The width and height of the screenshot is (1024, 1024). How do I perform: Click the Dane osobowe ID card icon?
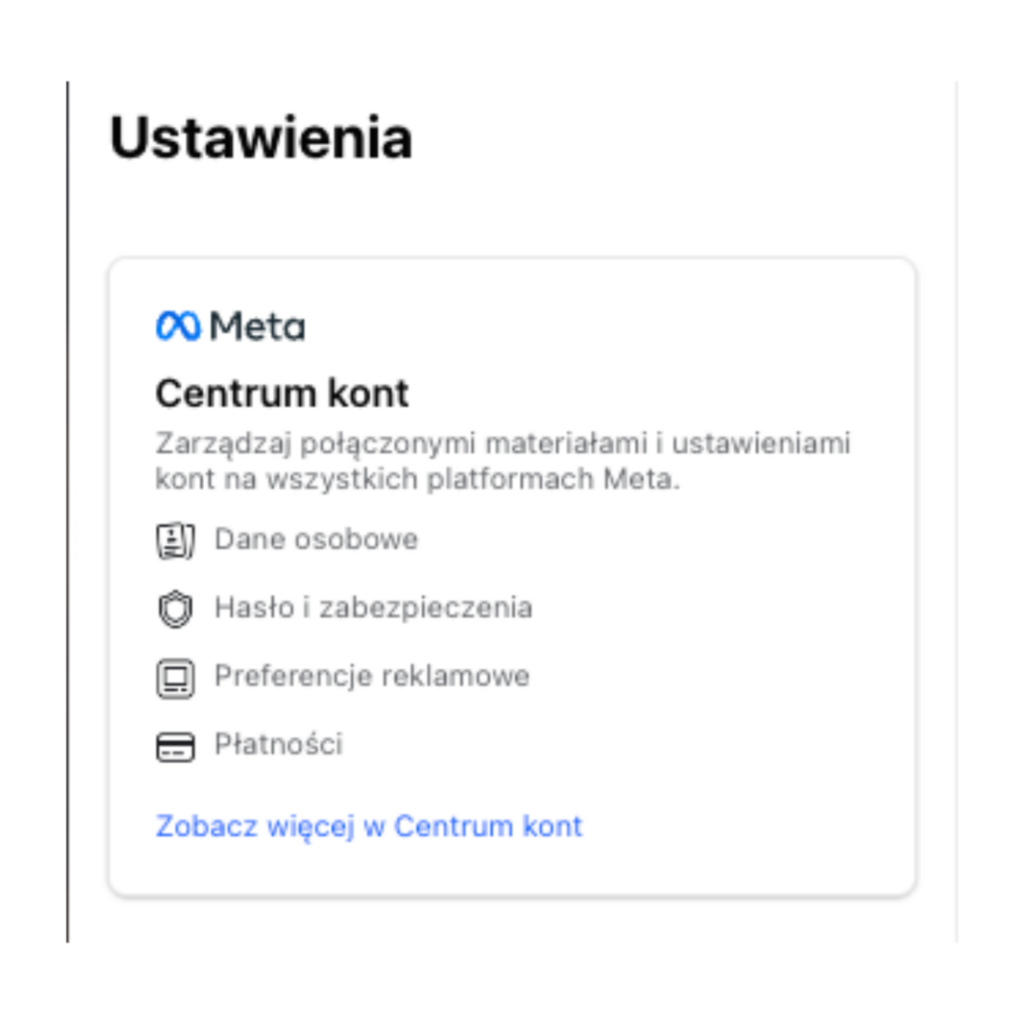[176, 541]
